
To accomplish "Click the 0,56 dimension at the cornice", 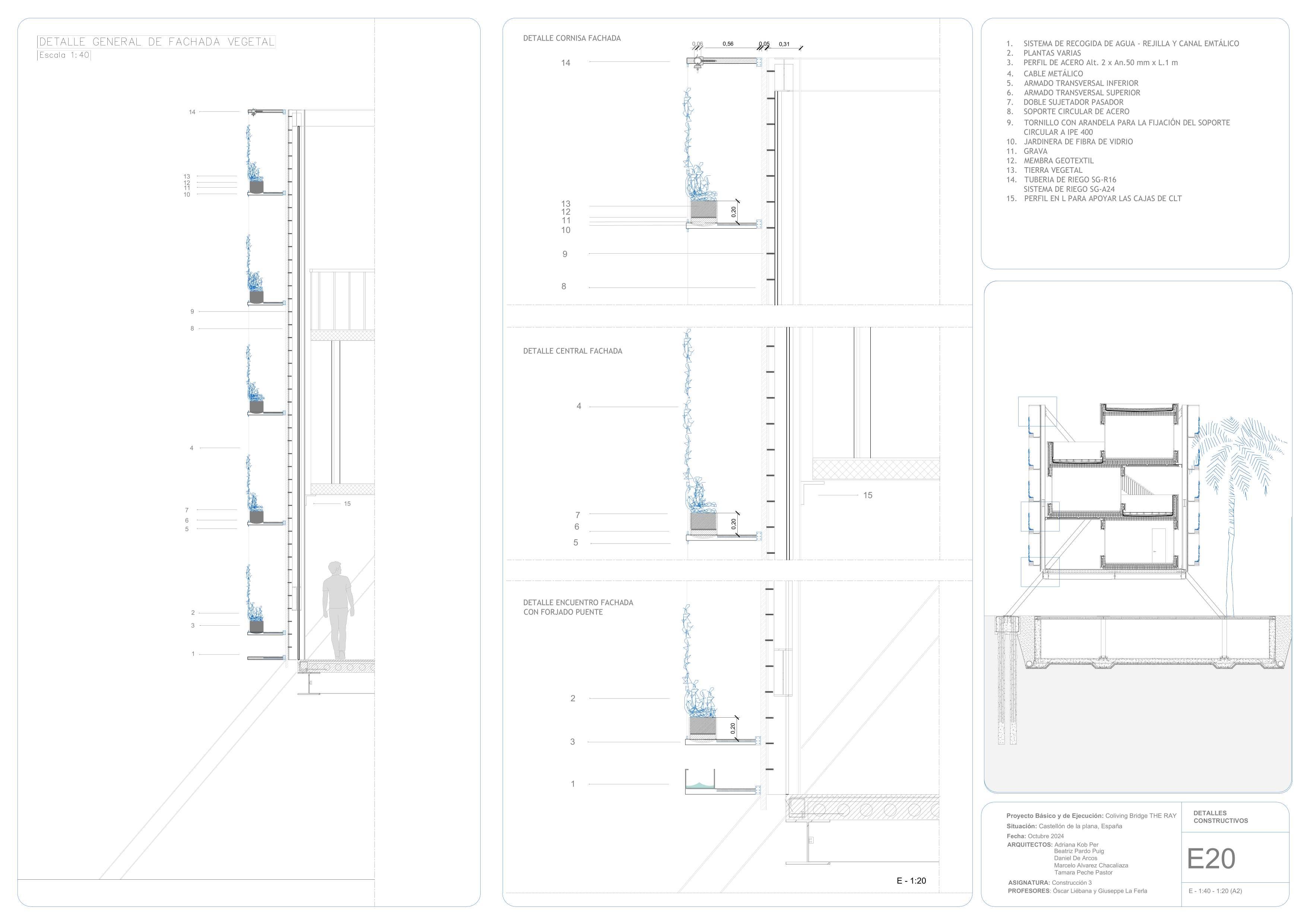I will click(728, 44).
